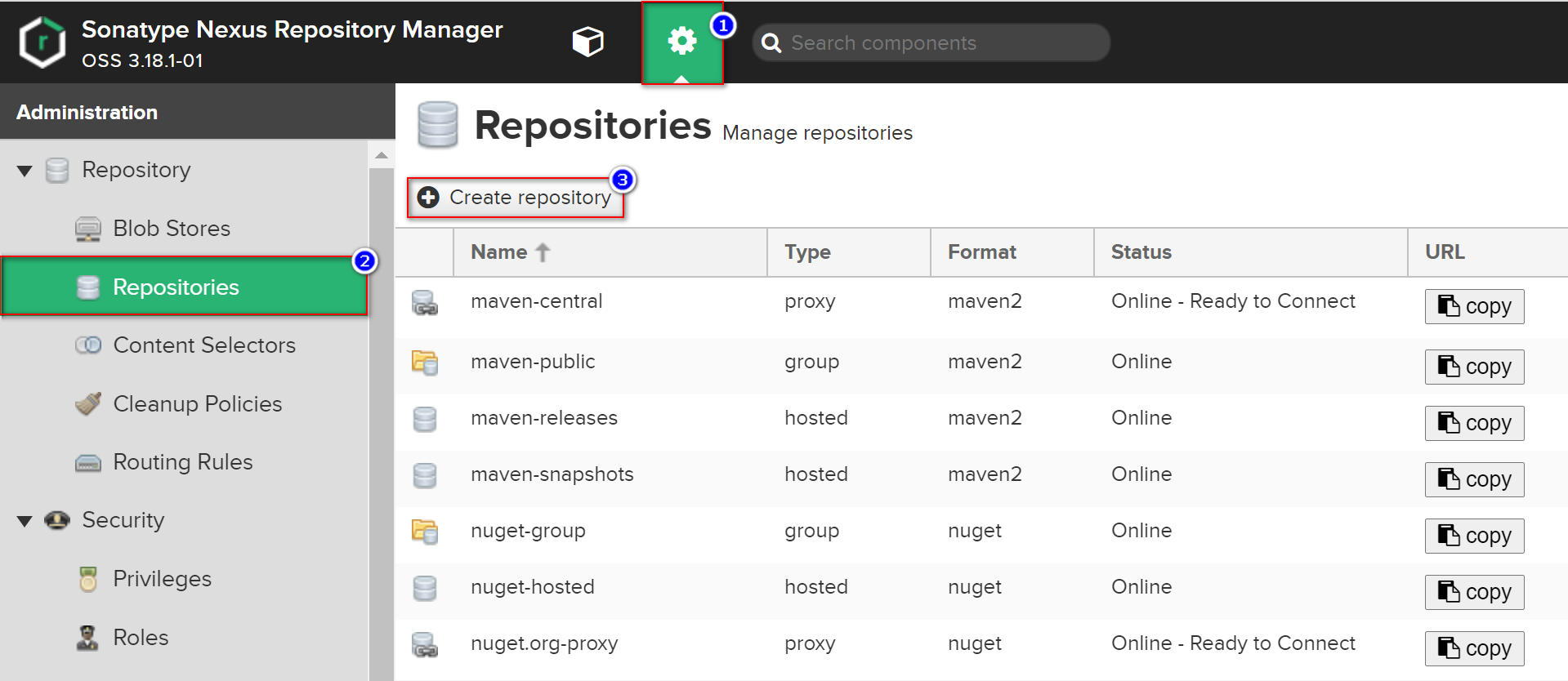The image size is (1568, 681).
Task: Copy URL for maven-central
Action: [x=1474, y=306]
